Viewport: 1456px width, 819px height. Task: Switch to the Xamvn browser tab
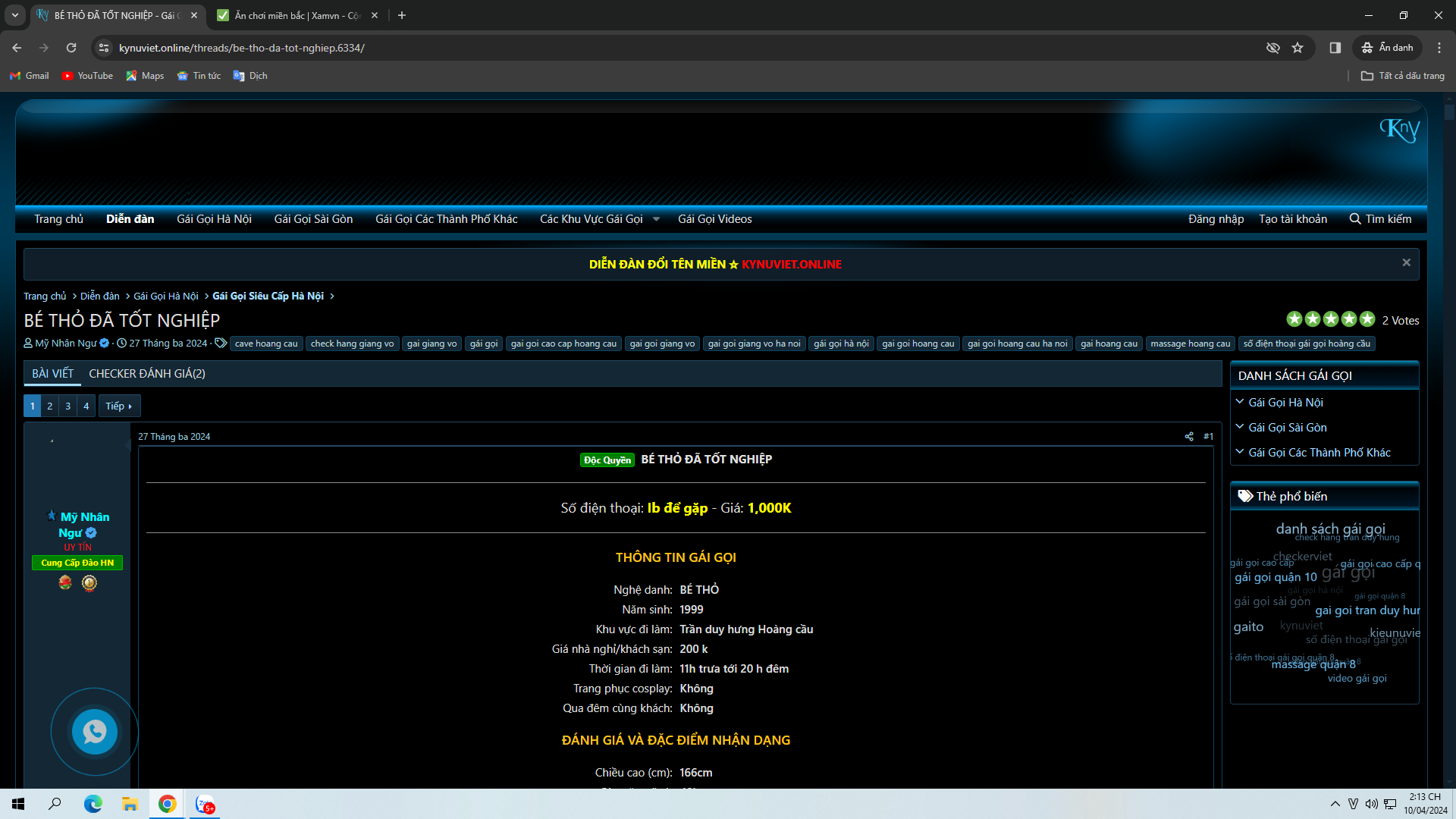point(296,15)
